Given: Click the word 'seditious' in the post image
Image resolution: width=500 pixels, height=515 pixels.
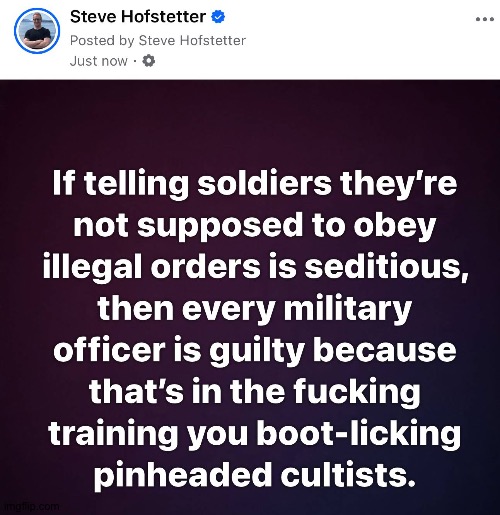Looking at the screenshot, I should point(384,267).
